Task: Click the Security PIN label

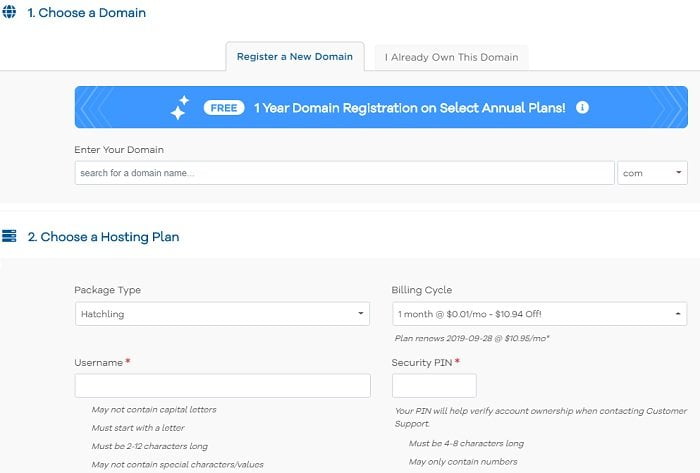Action: pos(422,362)
